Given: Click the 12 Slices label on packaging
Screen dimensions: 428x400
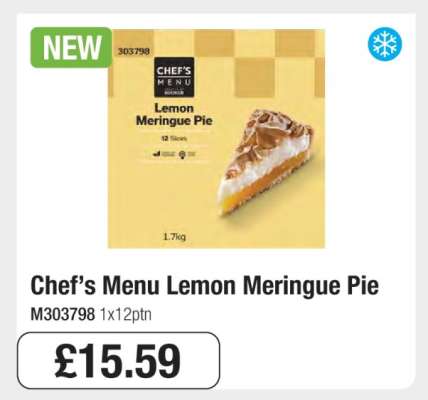Looking at the screenshot, I should pos(174,138).
